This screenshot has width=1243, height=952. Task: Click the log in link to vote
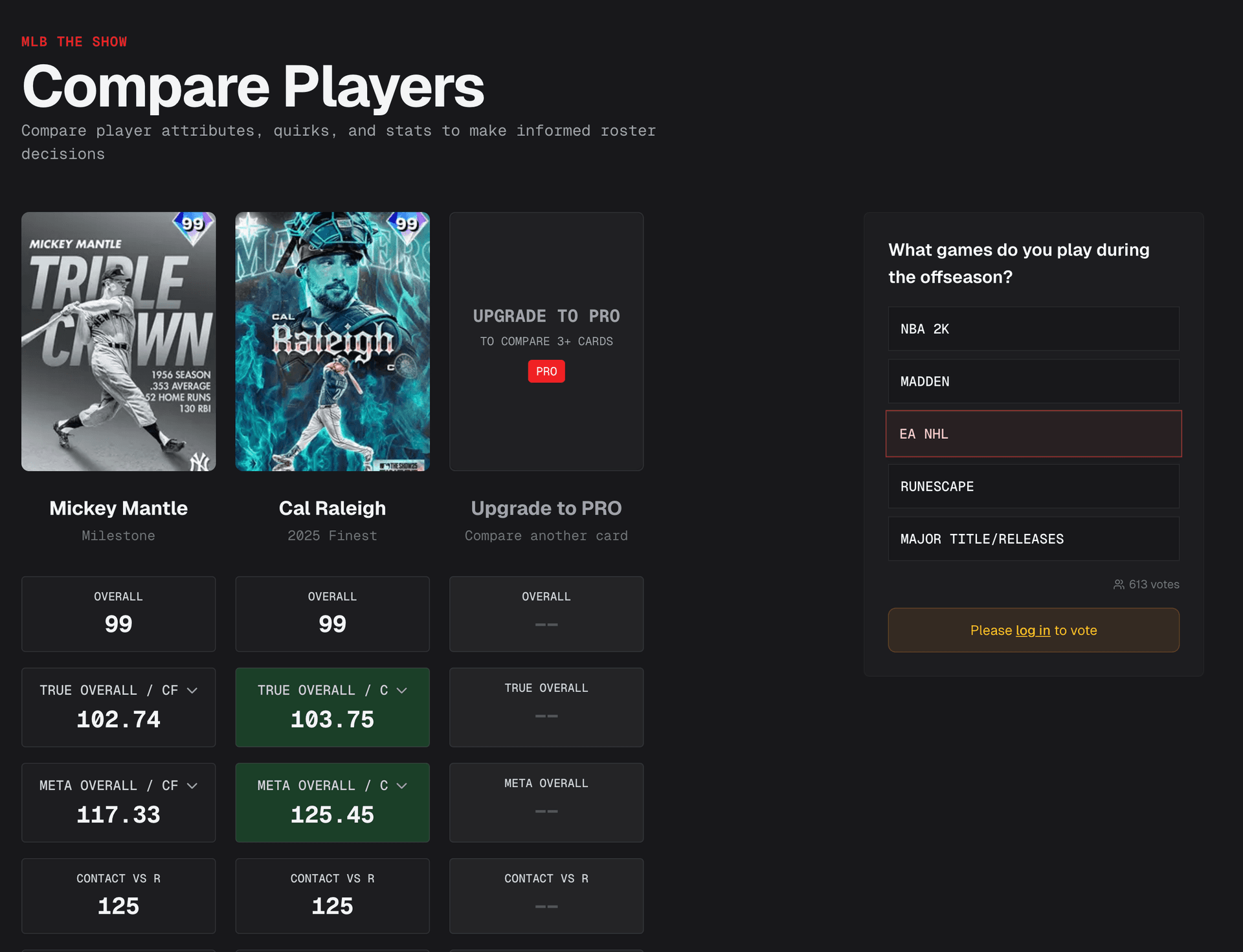click(x=1033, y=630)
